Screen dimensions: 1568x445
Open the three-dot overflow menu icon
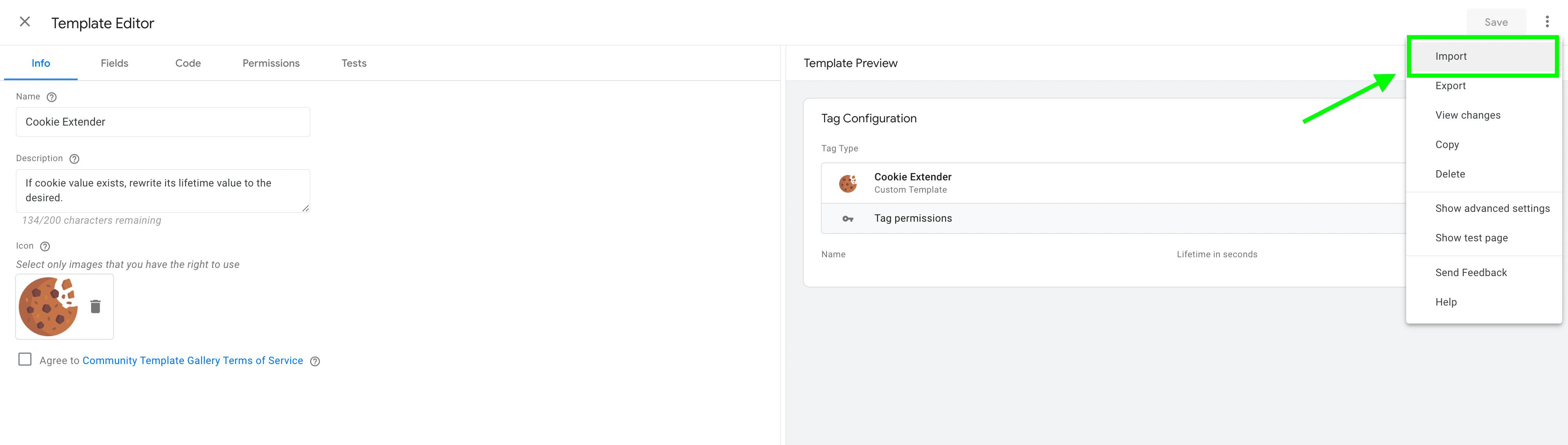point(1547,22)
